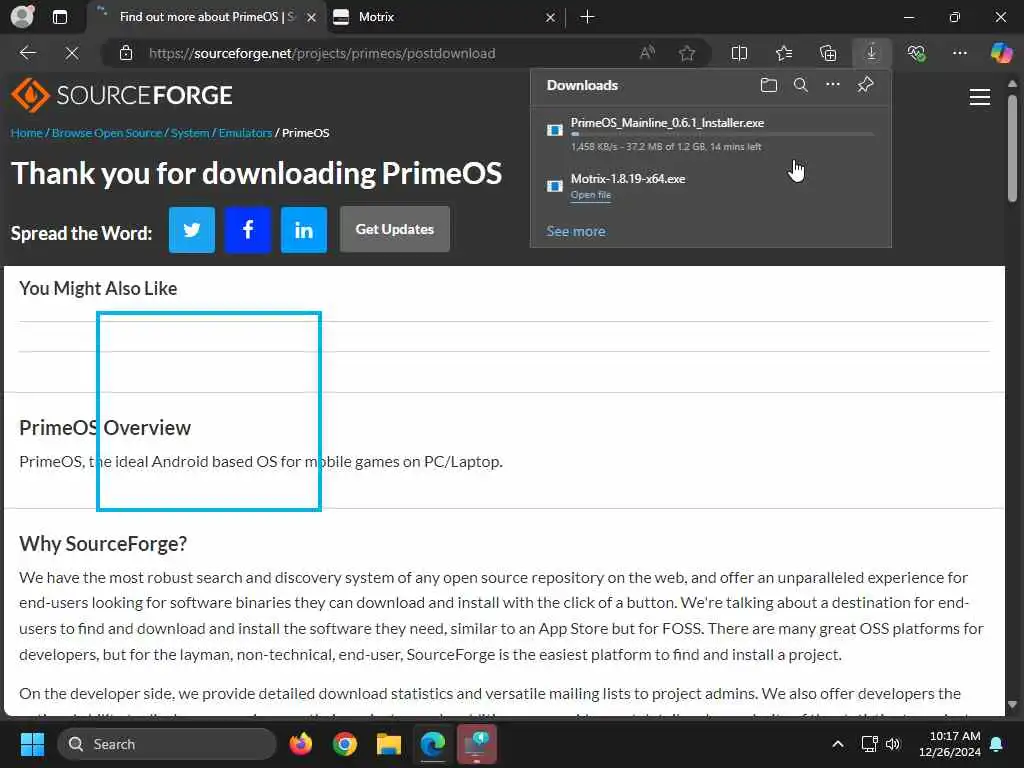
Task: Click the Why SourceForge? heading
Action: (x=103, y=543)
